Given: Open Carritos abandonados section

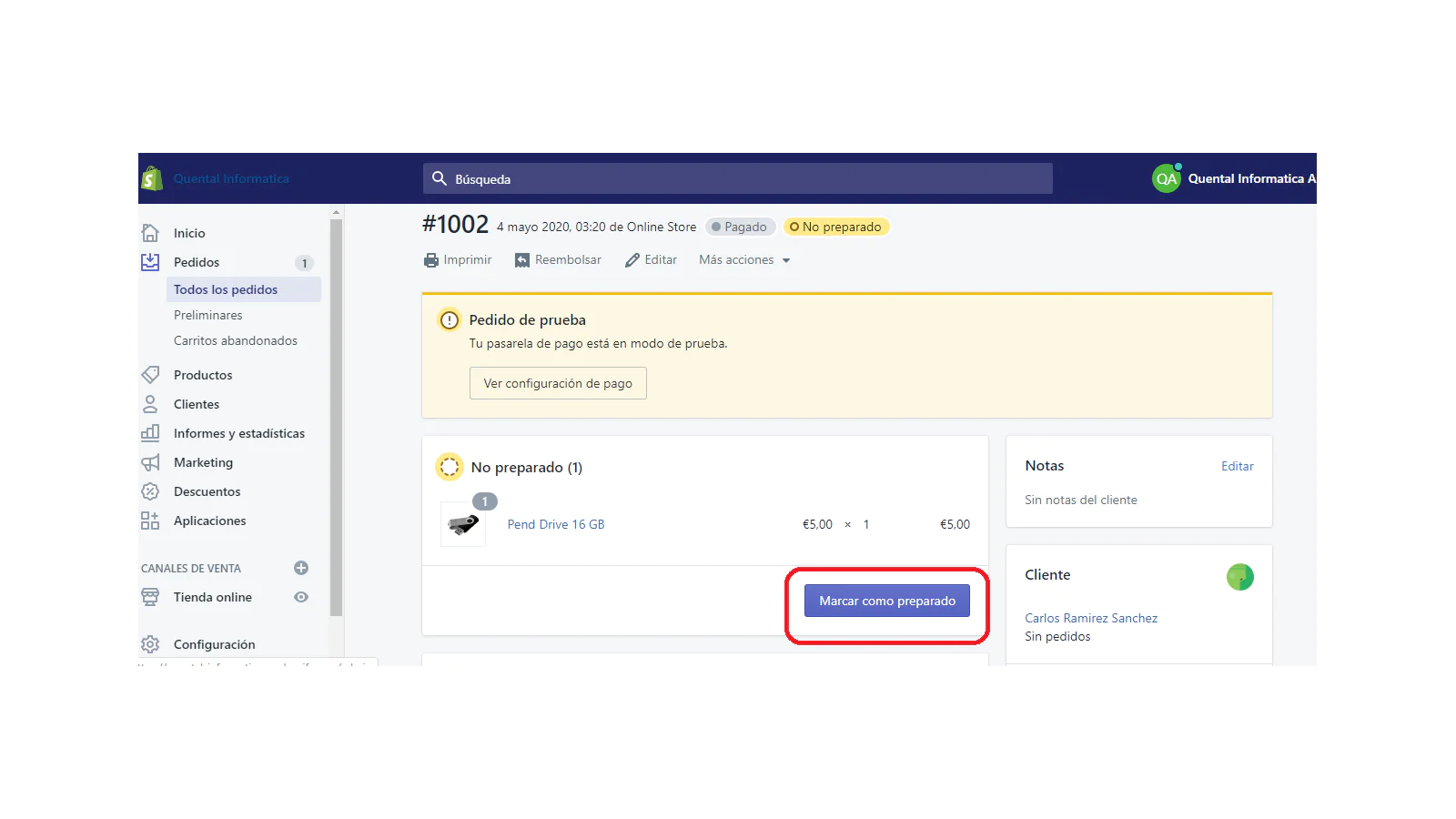Looking at the screenshot, I should coord(235,340).
